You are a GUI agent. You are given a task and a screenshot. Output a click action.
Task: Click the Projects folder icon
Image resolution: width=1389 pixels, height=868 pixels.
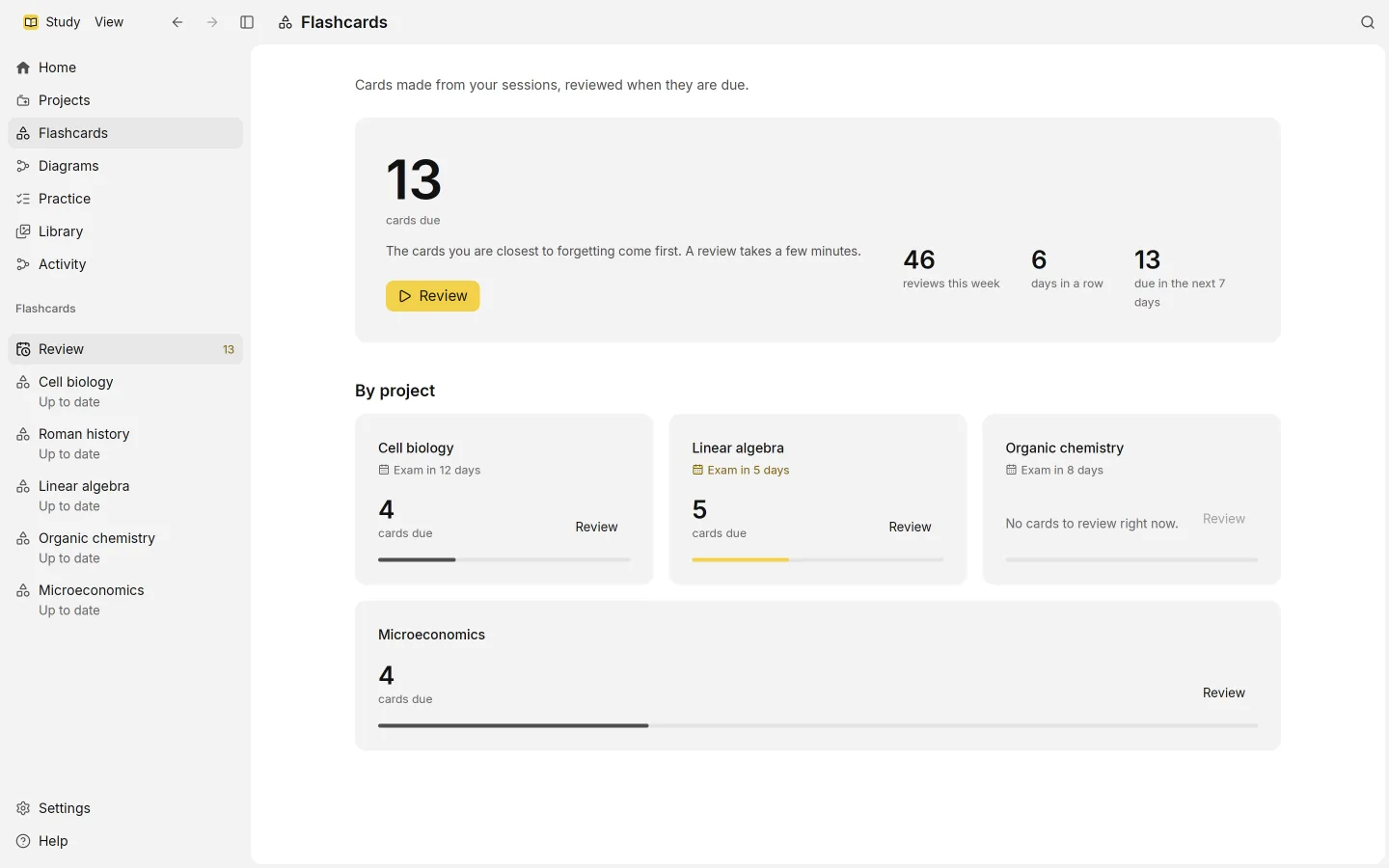(x=23, y=100)
